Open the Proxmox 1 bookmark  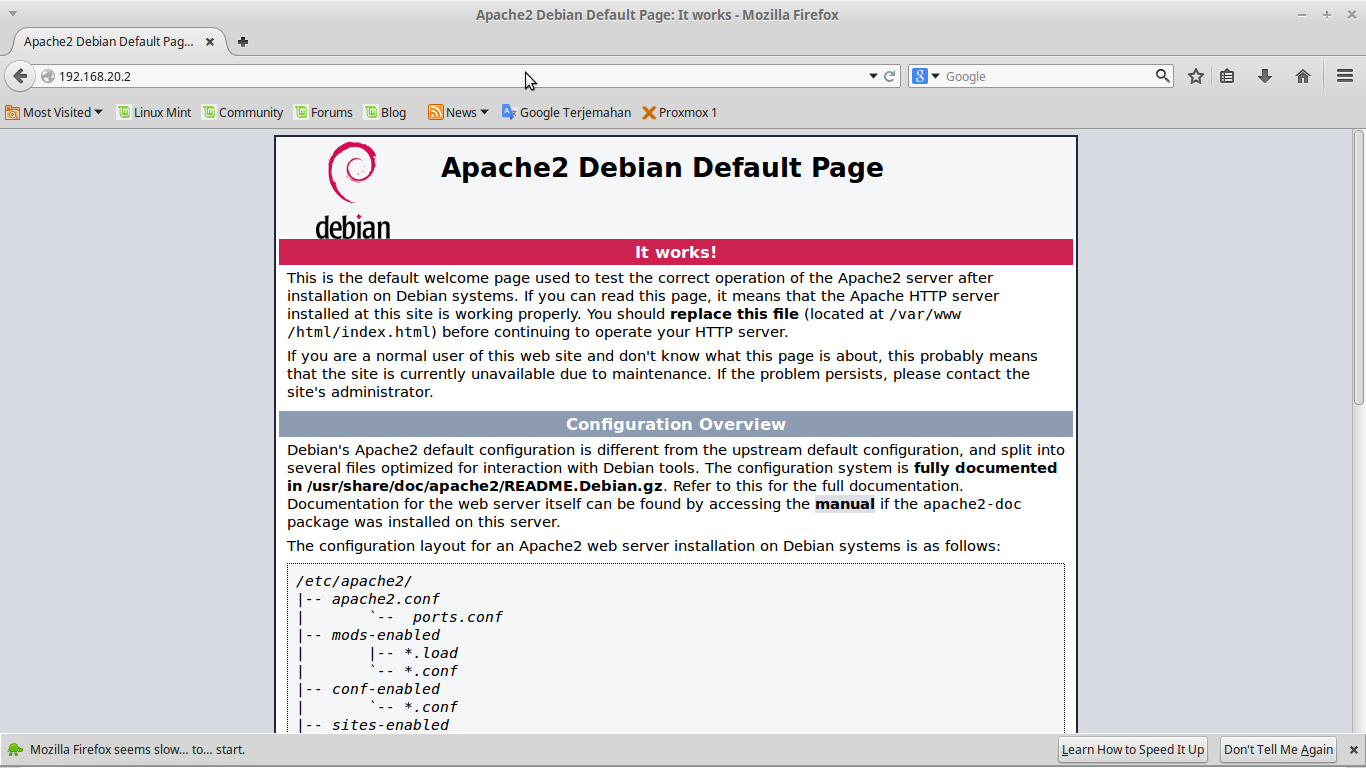click(680, 113)
